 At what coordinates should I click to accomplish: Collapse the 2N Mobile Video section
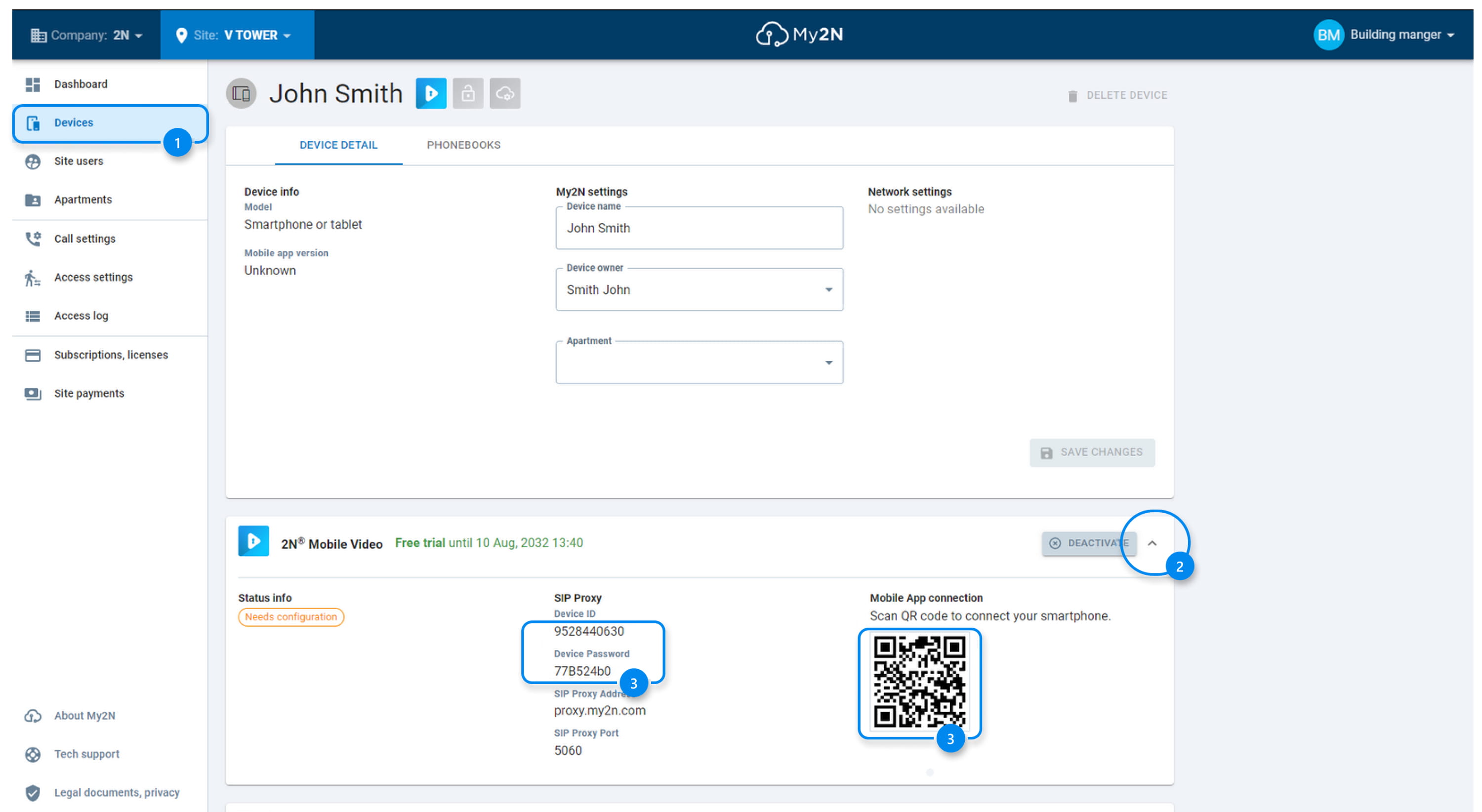click(x=1152, y=543)
